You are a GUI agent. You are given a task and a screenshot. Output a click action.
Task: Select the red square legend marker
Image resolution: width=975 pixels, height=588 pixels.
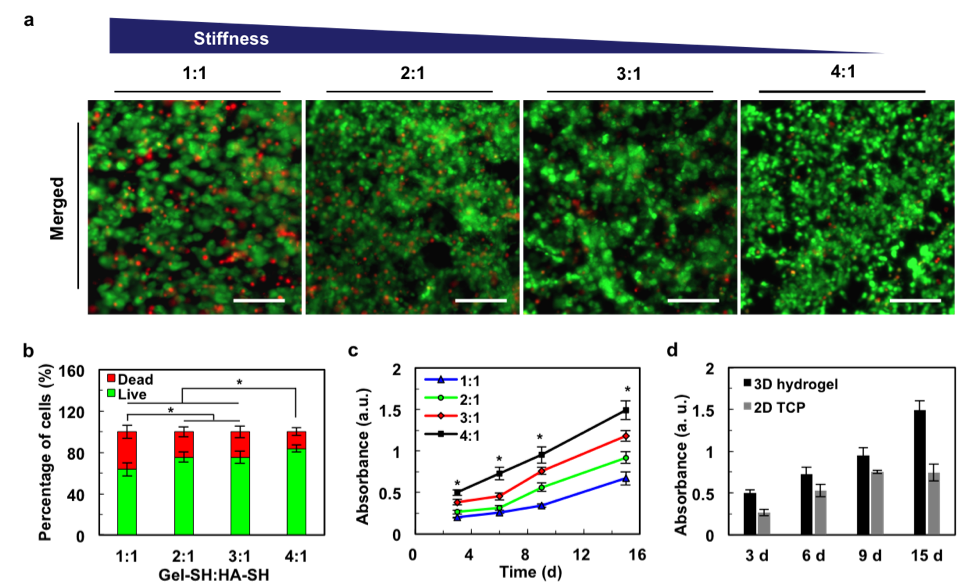pyautogui.click(x=111, y=378)
